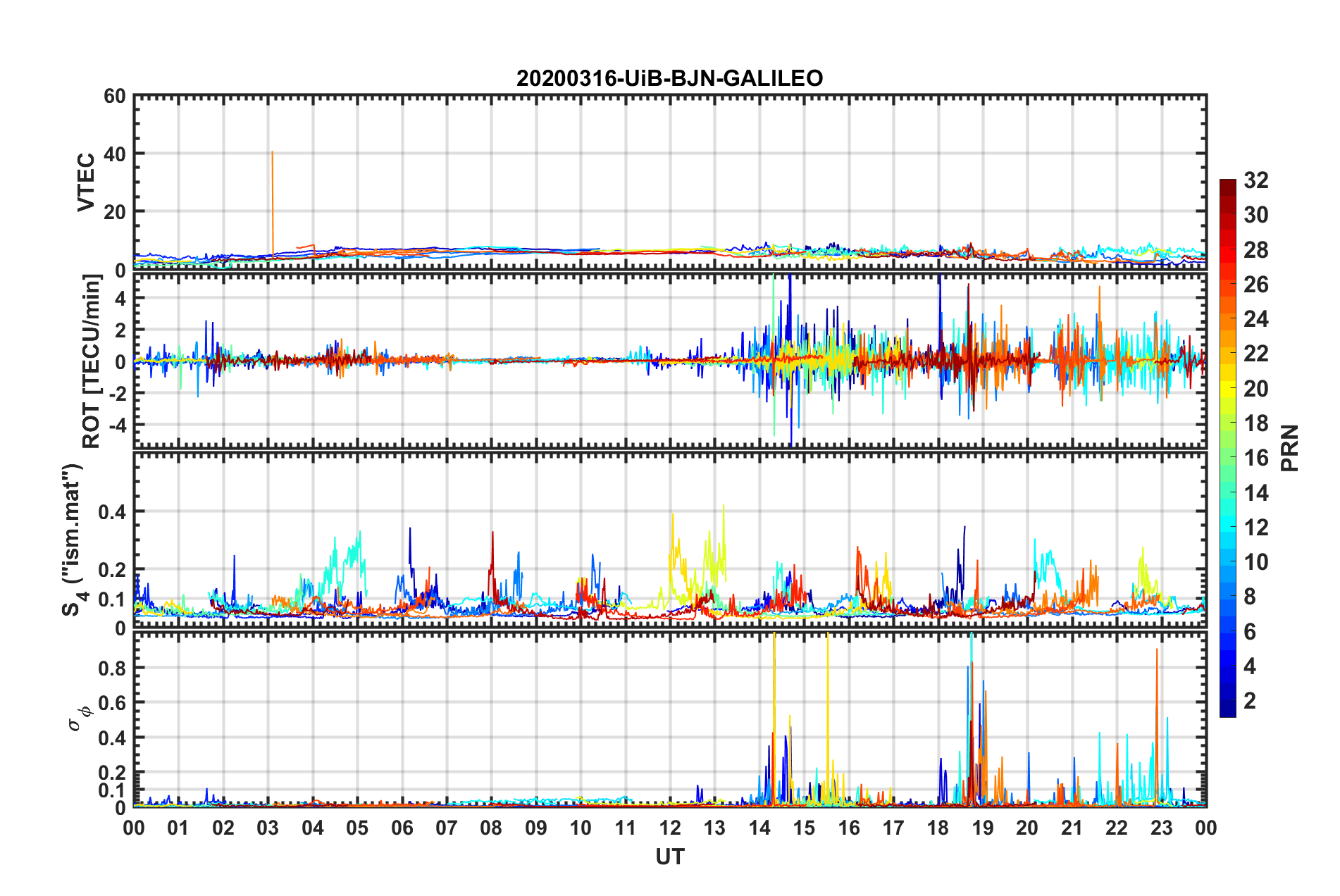Click x-axis hour label 21
Screen dimensions: 1340x896
pyautogui.click(x=1072, y=828)
